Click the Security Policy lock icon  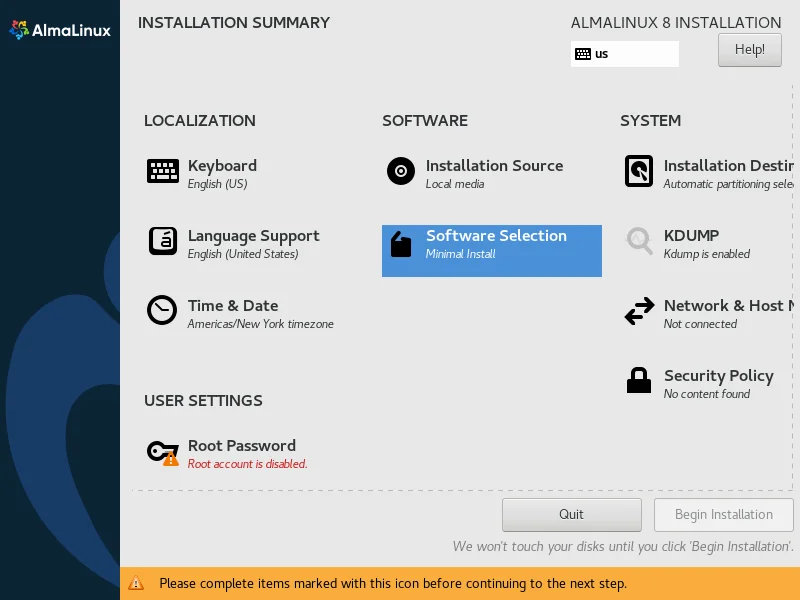[x=639, y=380]
